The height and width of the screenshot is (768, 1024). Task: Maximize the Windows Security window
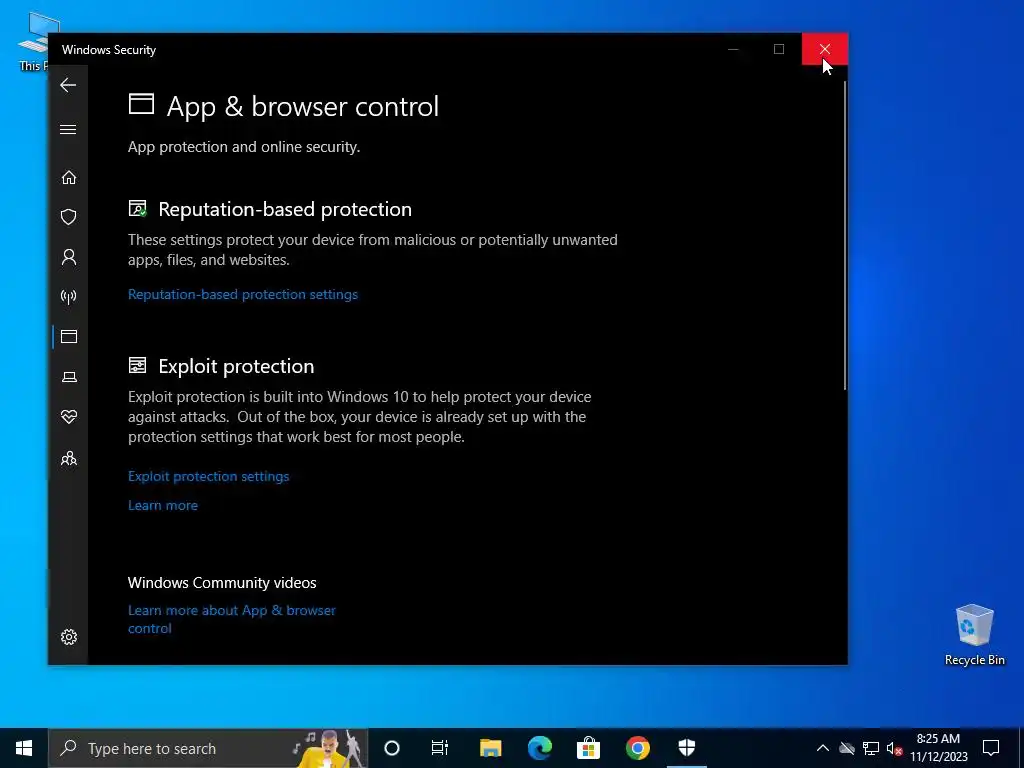click(778, 49)
